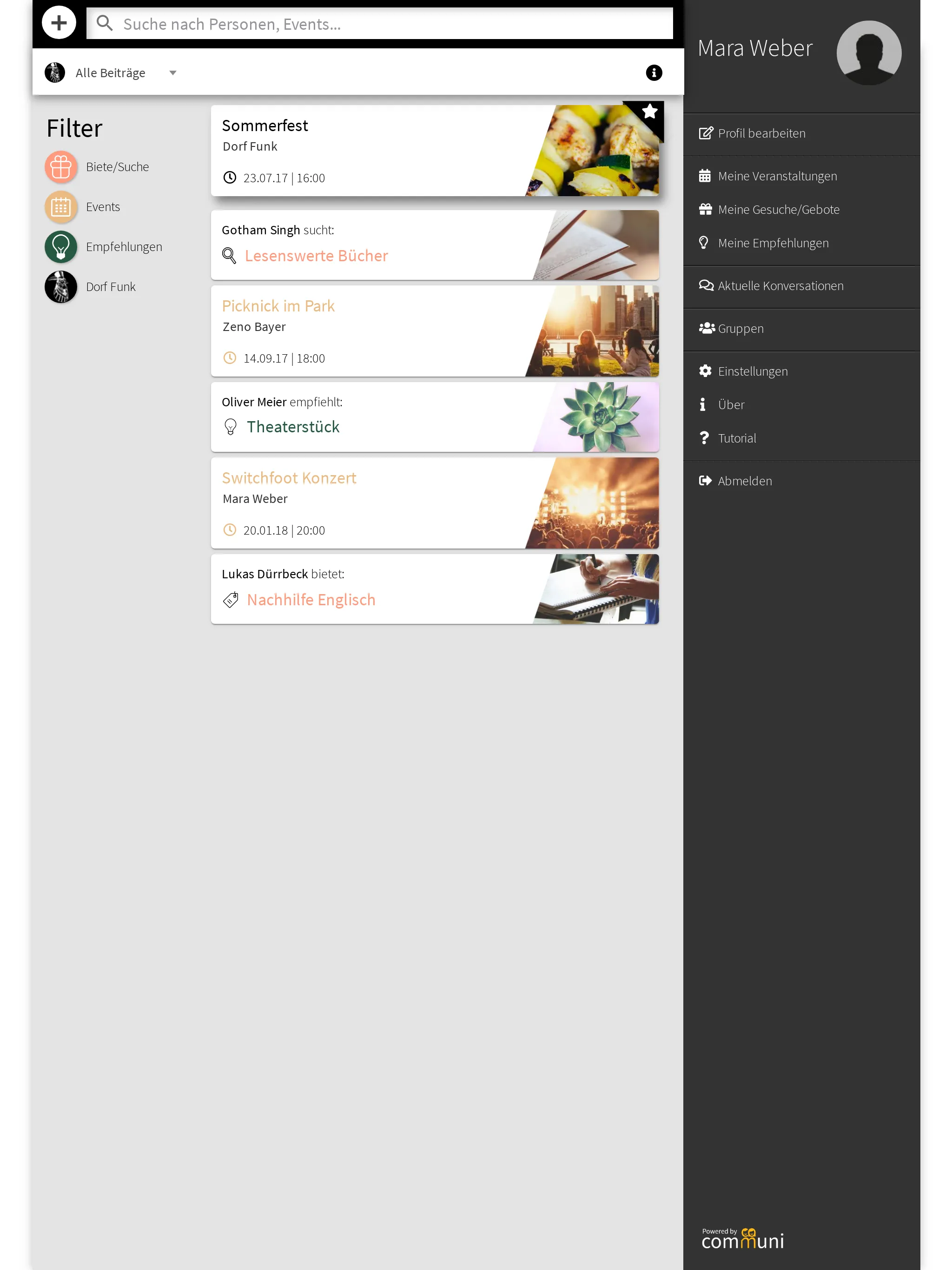Click the people icon for Gruppen

coord(707,328)
